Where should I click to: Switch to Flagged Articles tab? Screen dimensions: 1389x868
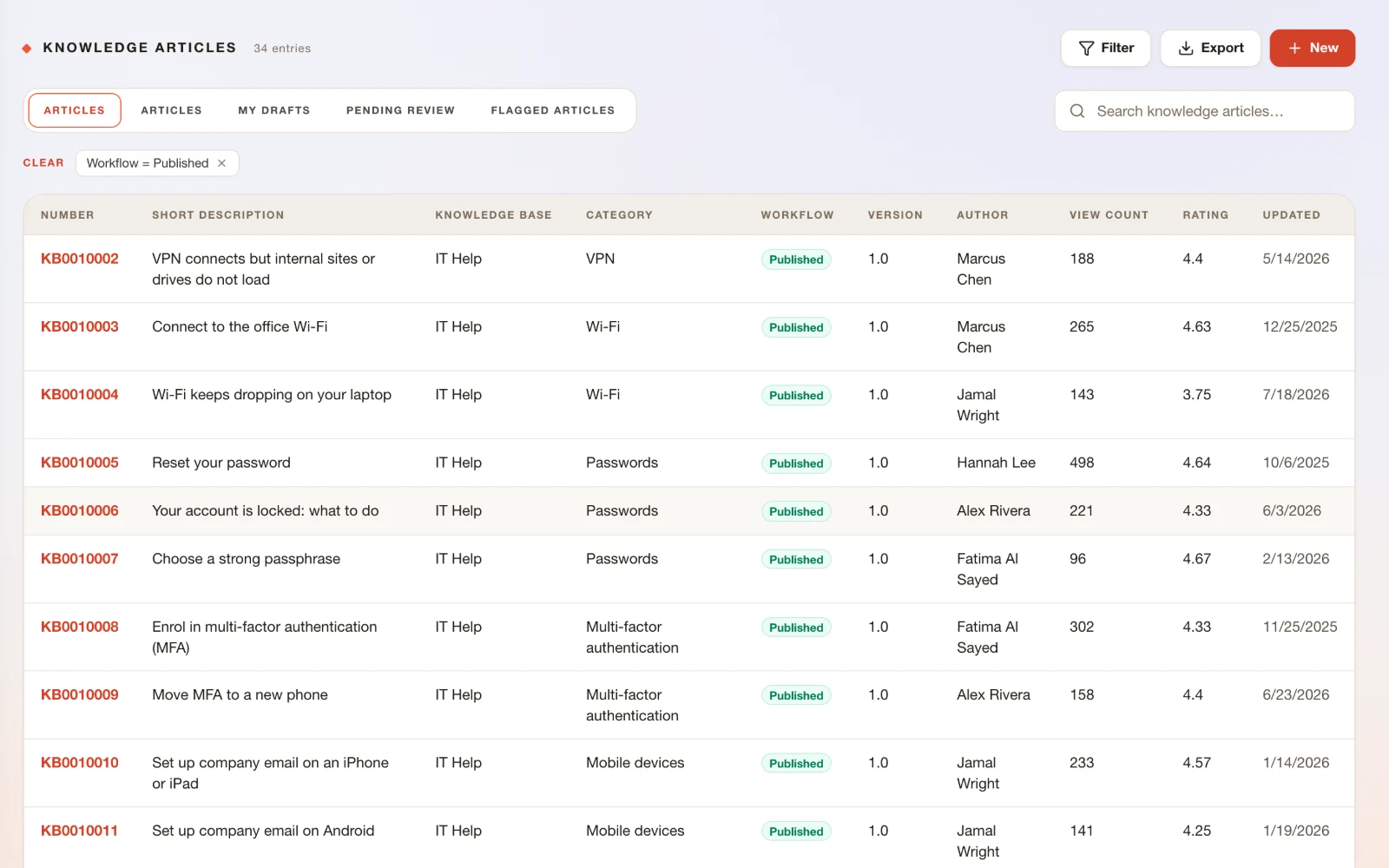click(x=553, y=110)
